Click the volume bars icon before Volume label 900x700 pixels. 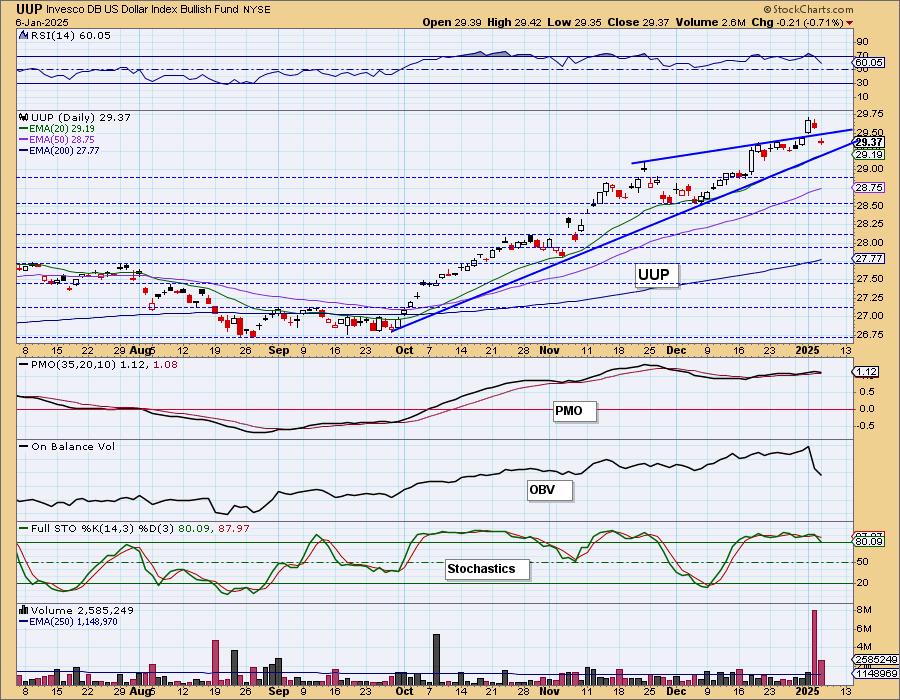point(24,610)
